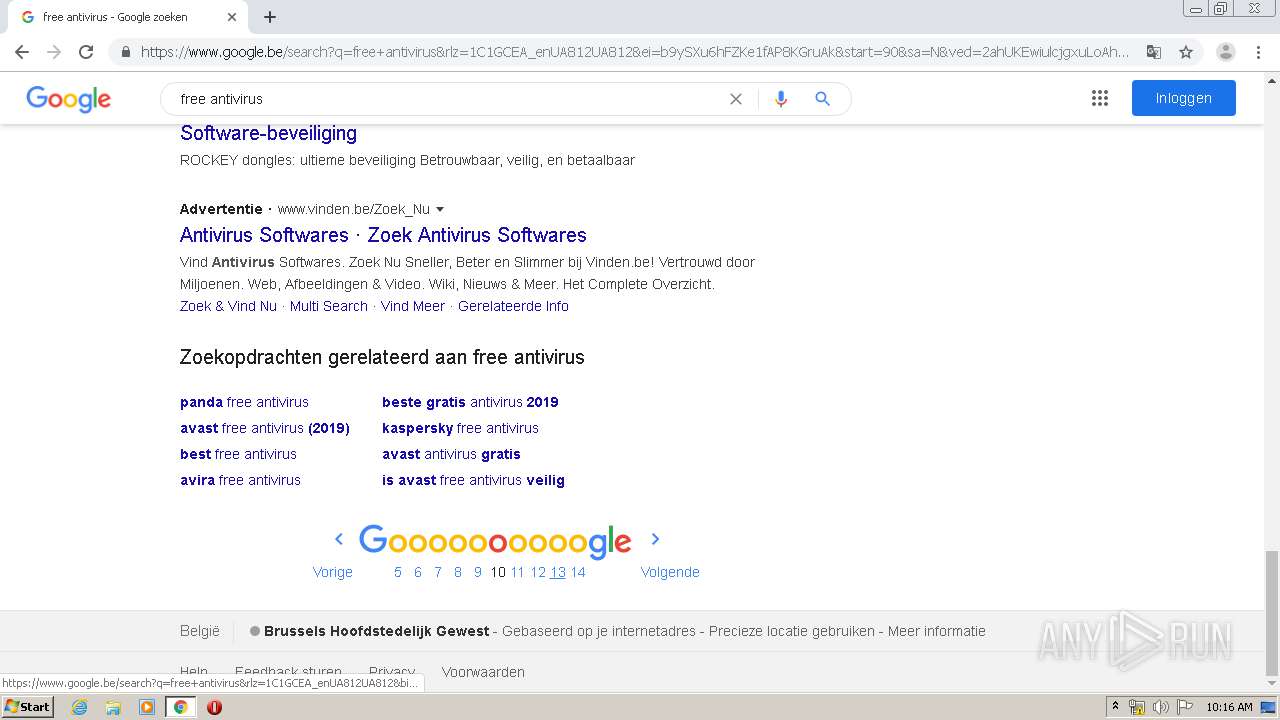1280x720 pixels.
Task: Bookmark this page with the star icon
Action: [1186, 52]
